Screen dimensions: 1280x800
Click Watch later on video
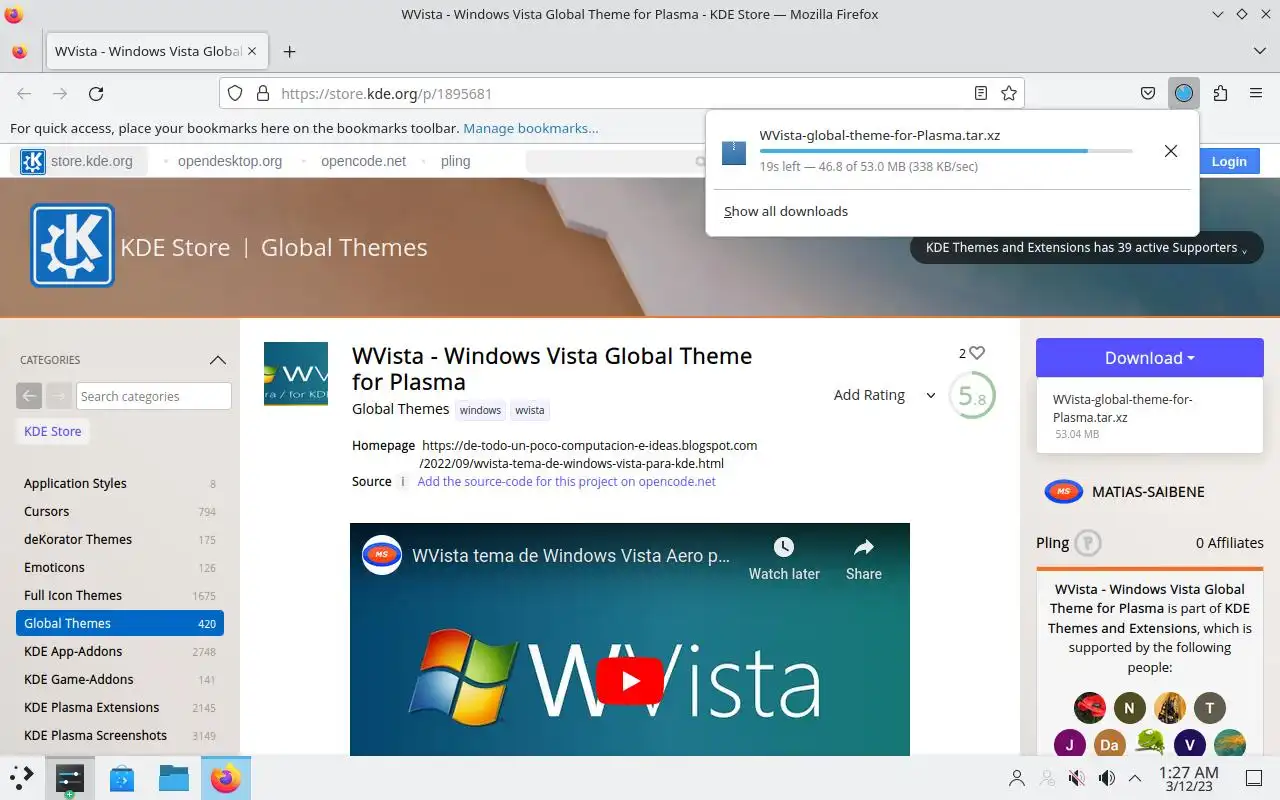784,559
